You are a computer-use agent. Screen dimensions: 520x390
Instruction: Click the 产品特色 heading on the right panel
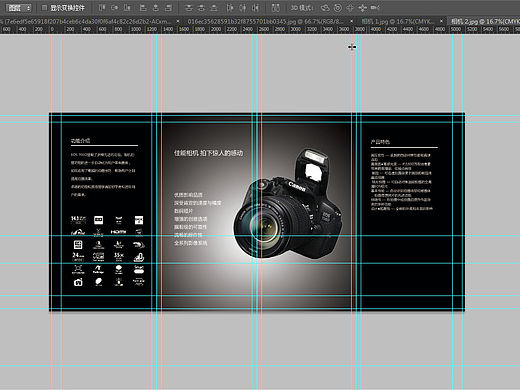(380, 142)
